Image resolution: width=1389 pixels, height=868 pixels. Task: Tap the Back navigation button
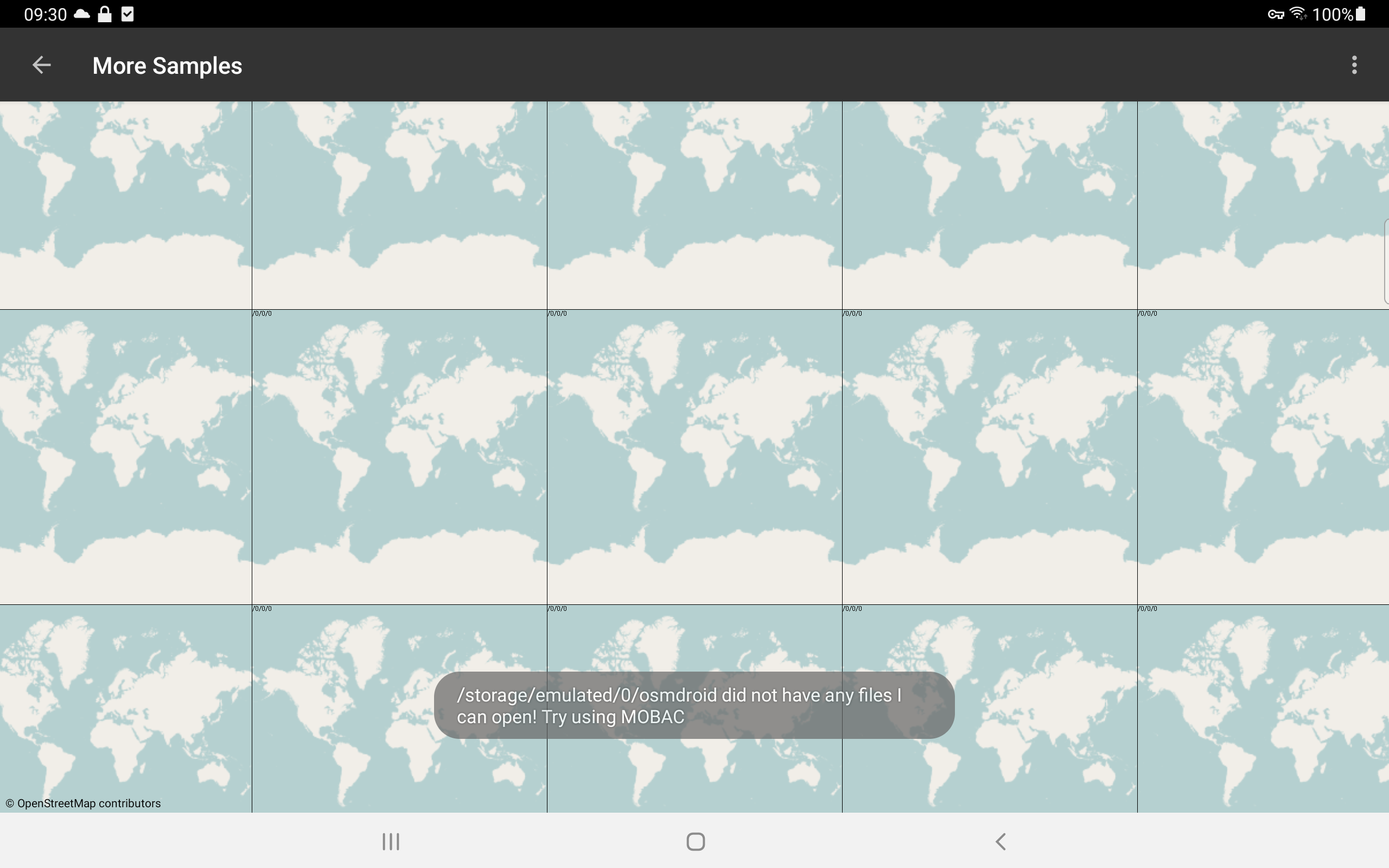(1001, 841)
